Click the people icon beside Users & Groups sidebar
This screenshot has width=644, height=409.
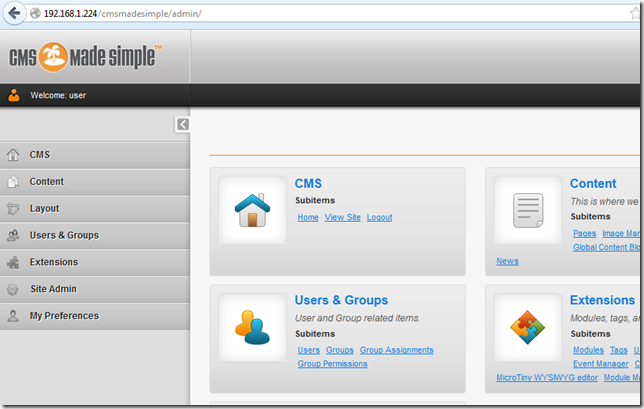coord(13,235)
